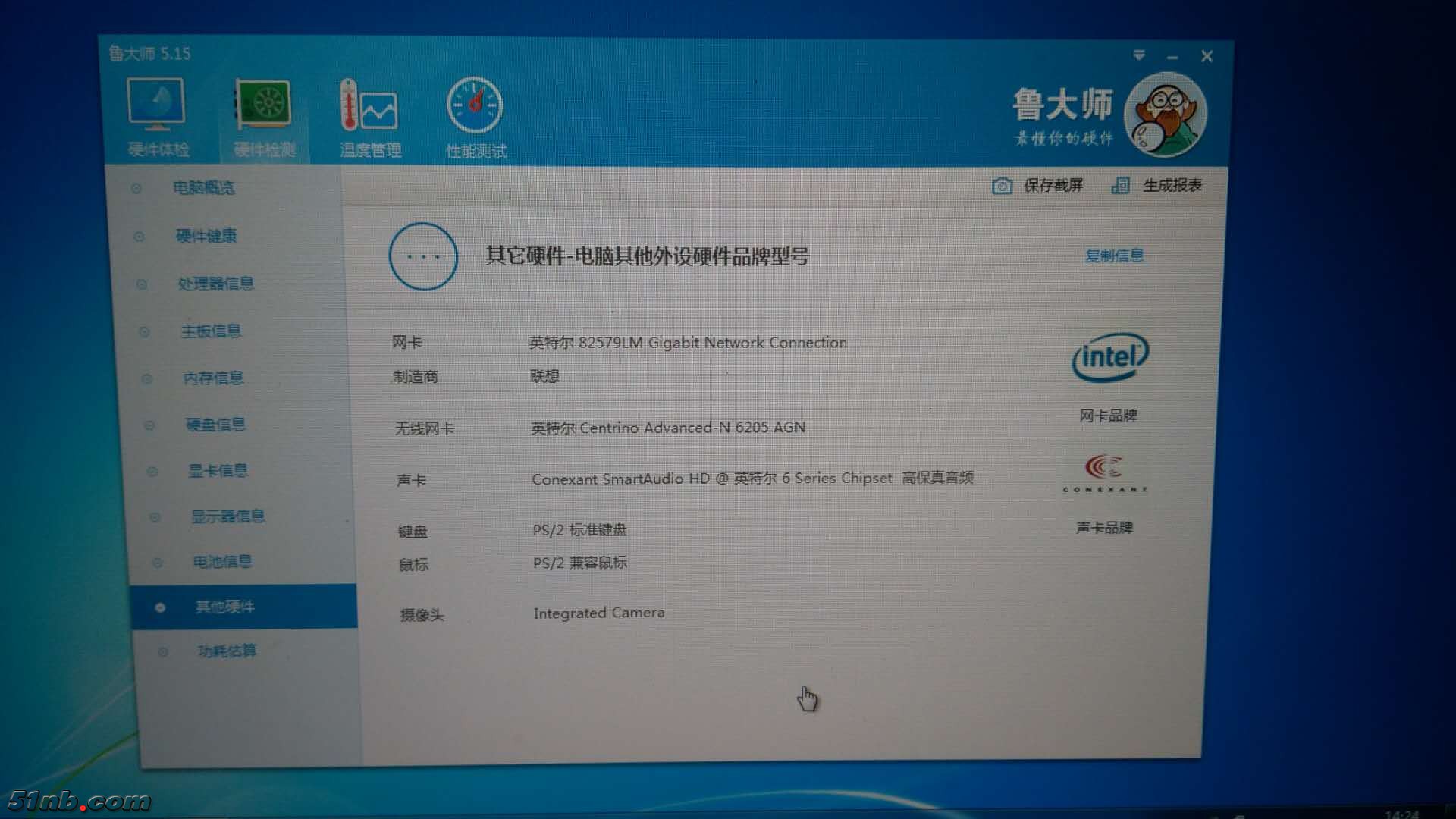Image resolution: width=1456 pixels, height=819 pixels.
Task: Click the 复制信息 link
Action: 1113,256
